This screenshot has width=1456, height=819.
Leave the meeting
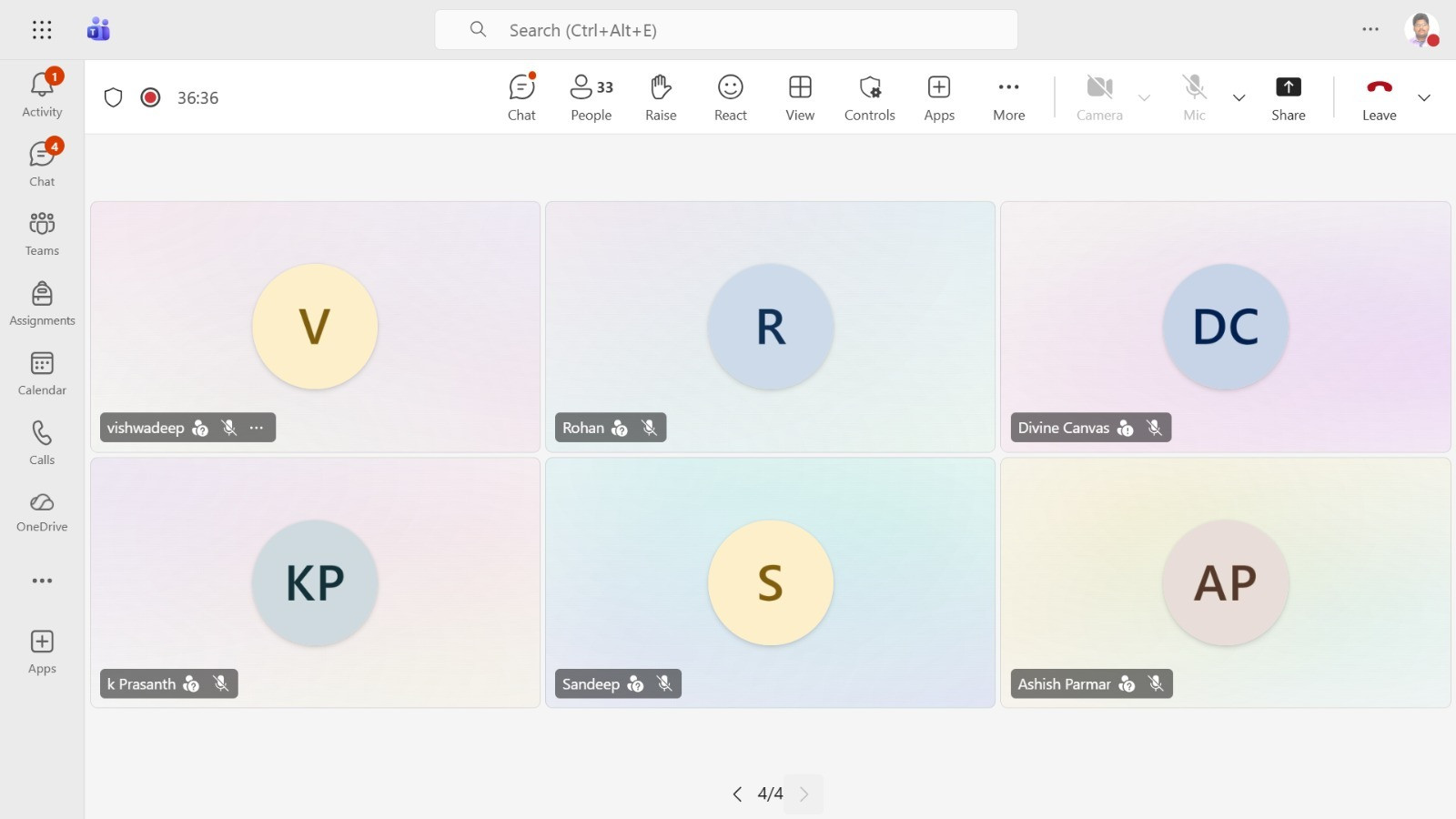(x=1379, y=96)
